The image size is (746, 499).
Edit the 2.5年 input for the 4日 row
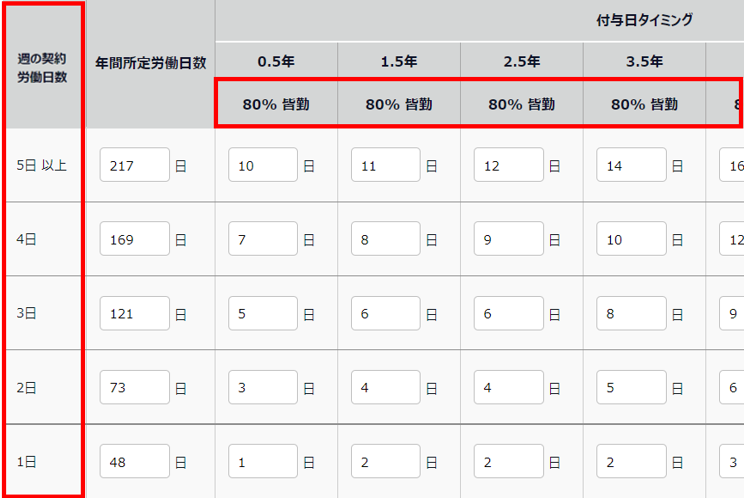[508, 239]
